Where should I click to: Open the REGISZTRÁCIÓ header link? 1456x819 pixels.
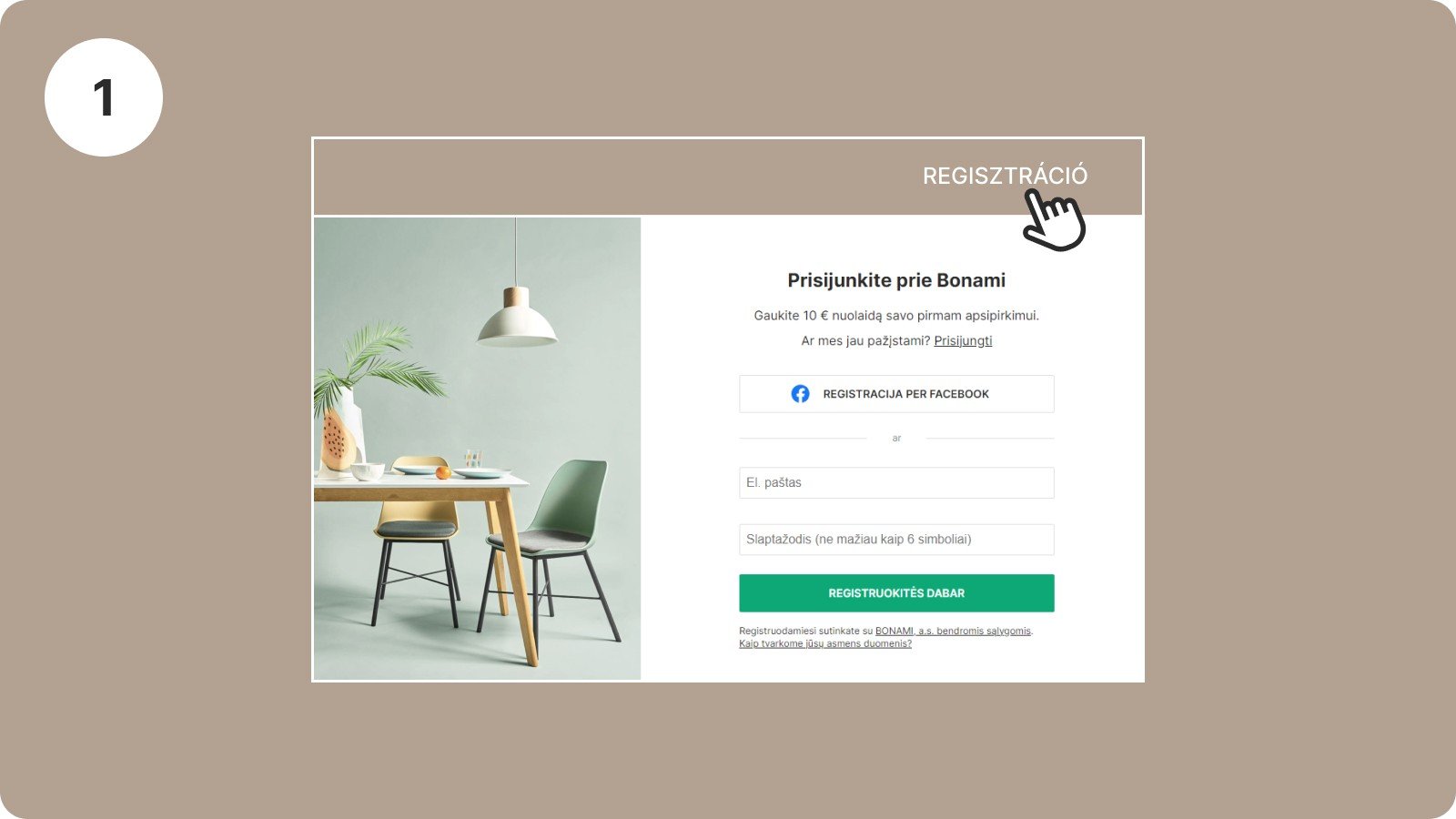point(1005,176)
